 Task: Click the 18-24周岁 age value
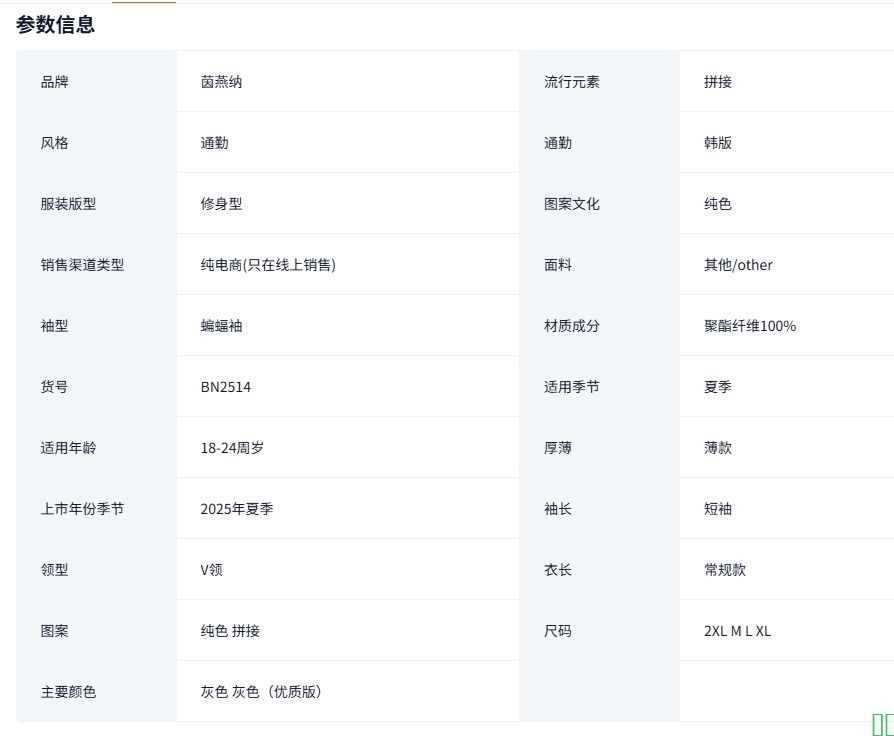point(232,448)
